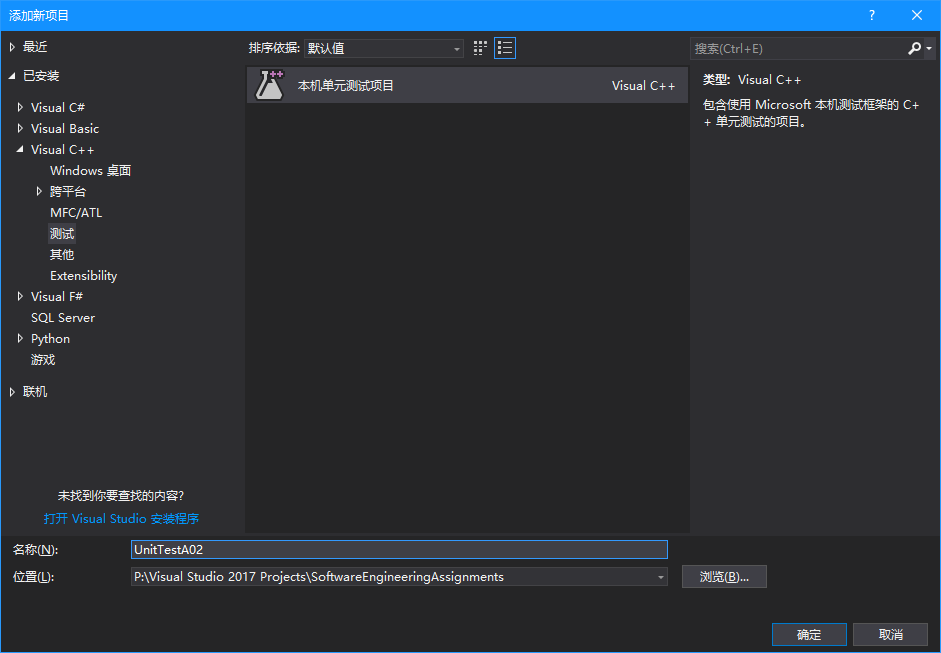Click the 确定 button

tap(809, 634)
